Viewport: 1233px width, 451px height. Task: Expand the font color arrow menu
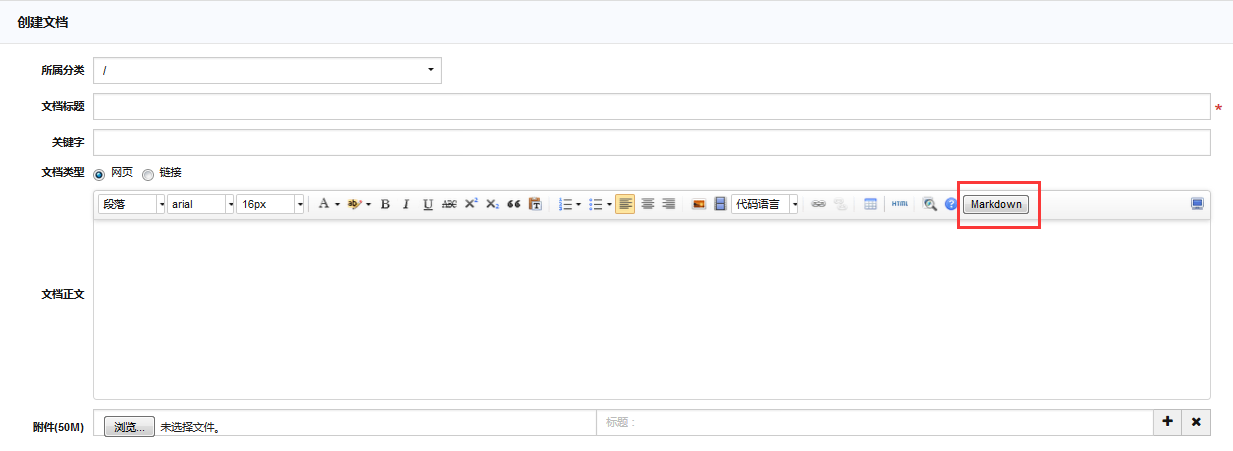click(337, 204)
